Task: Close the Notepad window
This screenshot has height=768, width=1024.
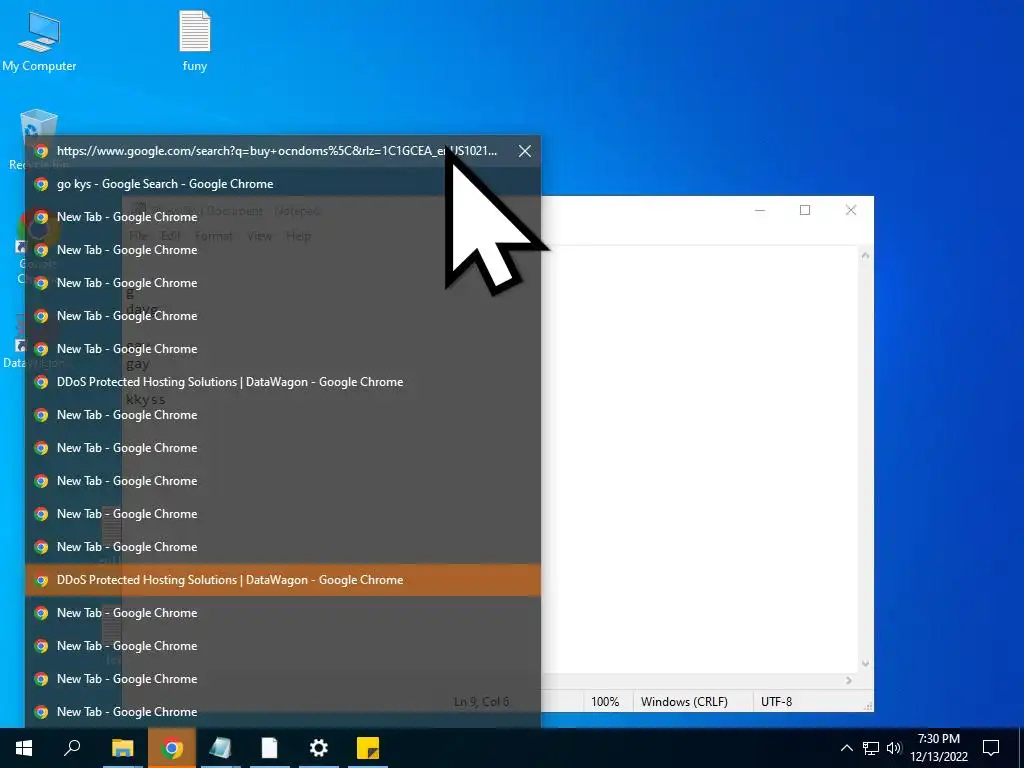Action: tap(851, 210)
